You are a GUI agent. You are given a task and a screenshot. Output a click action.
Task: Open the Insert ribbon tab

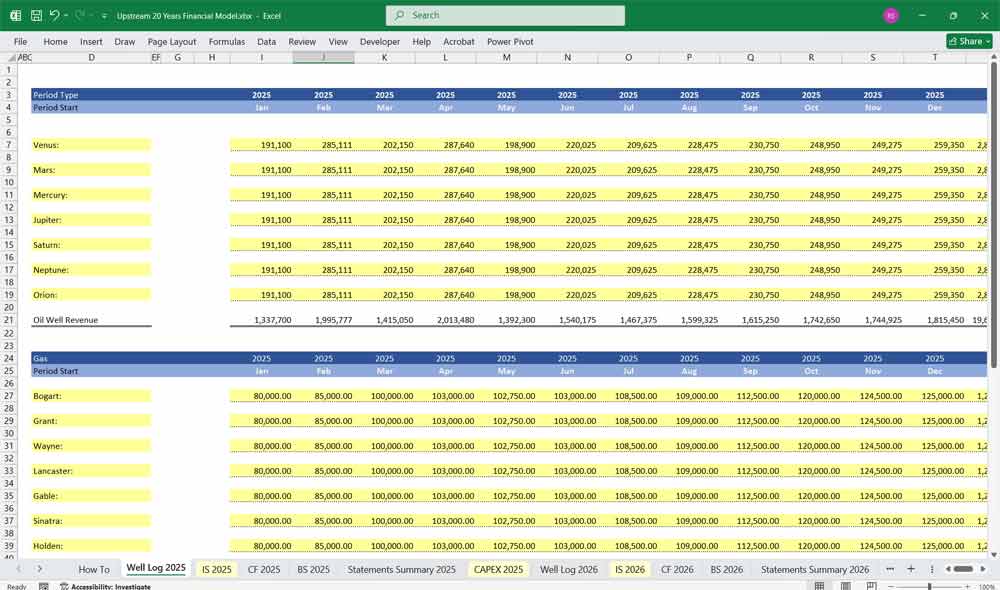point(91,41)
